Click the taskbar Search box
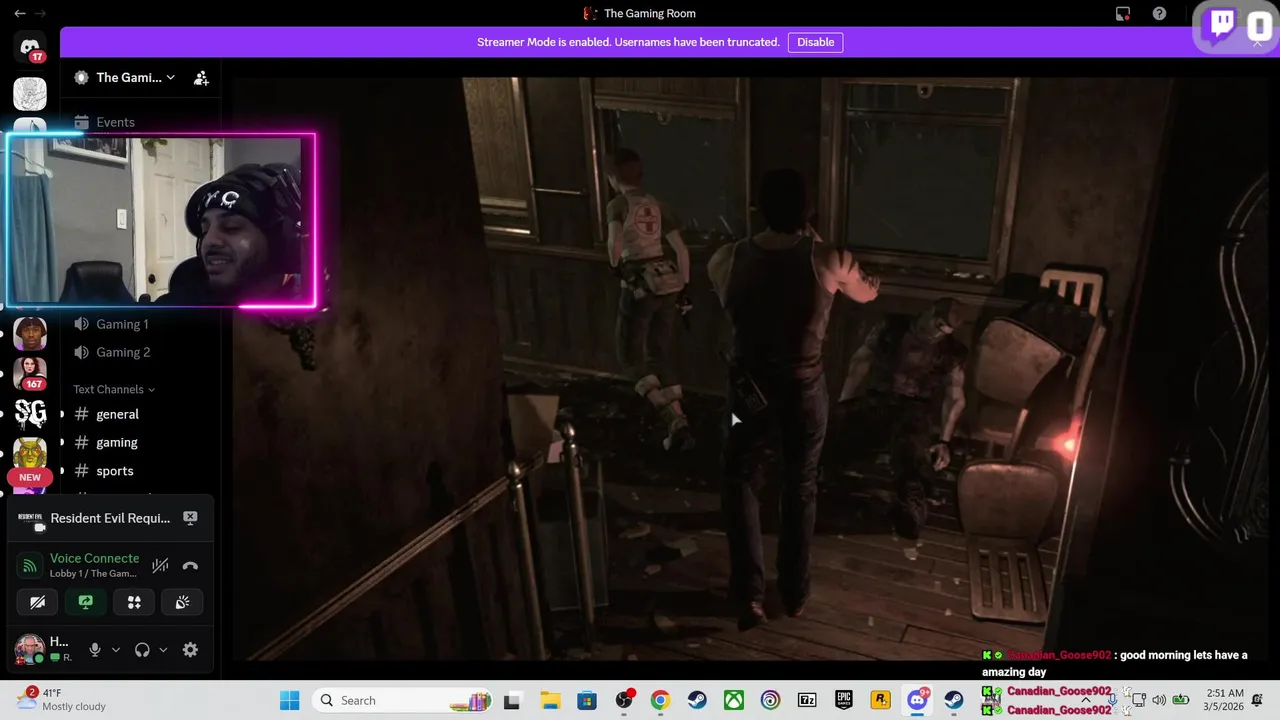This screenshot has width=1280, height=720. [x=404, y=700]
